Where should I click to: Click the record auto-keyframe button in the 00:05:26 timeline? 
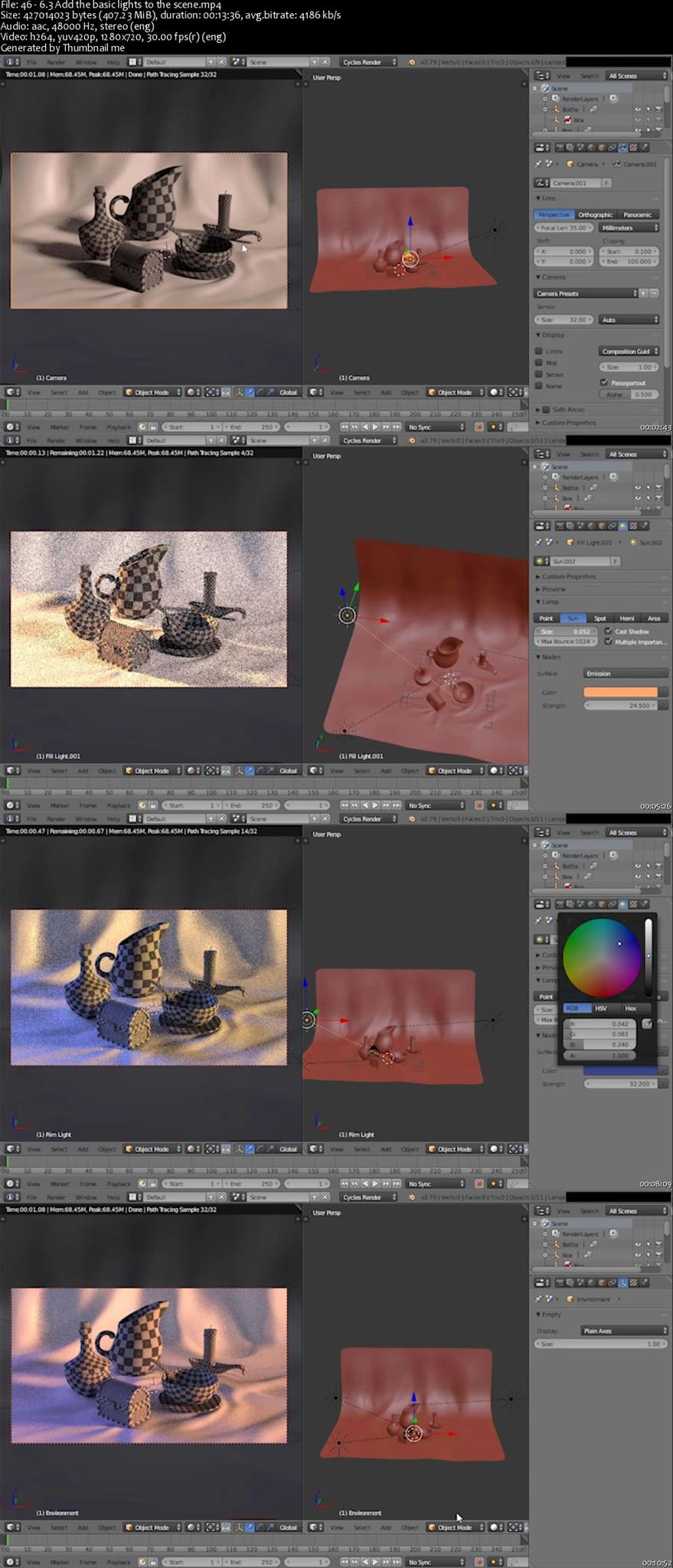coord(479,805)
